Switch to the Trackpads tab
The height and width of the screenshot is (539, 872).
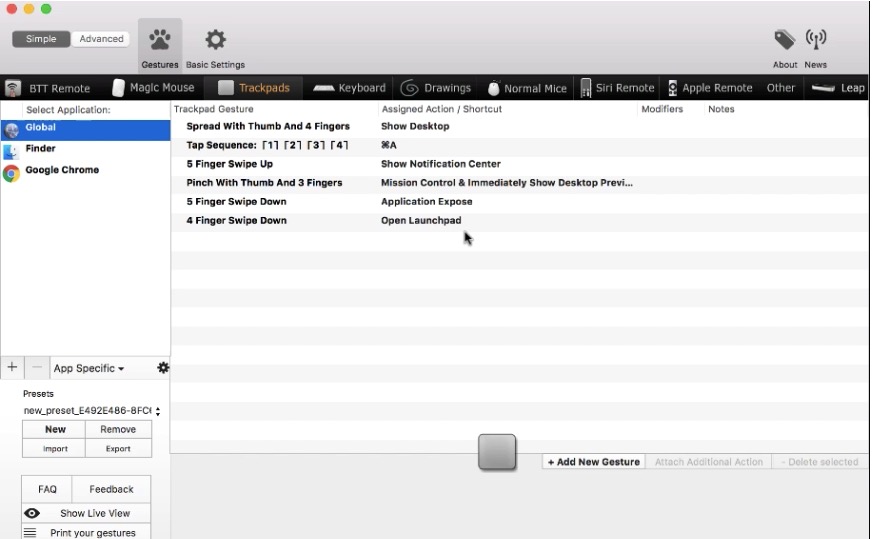254,88
